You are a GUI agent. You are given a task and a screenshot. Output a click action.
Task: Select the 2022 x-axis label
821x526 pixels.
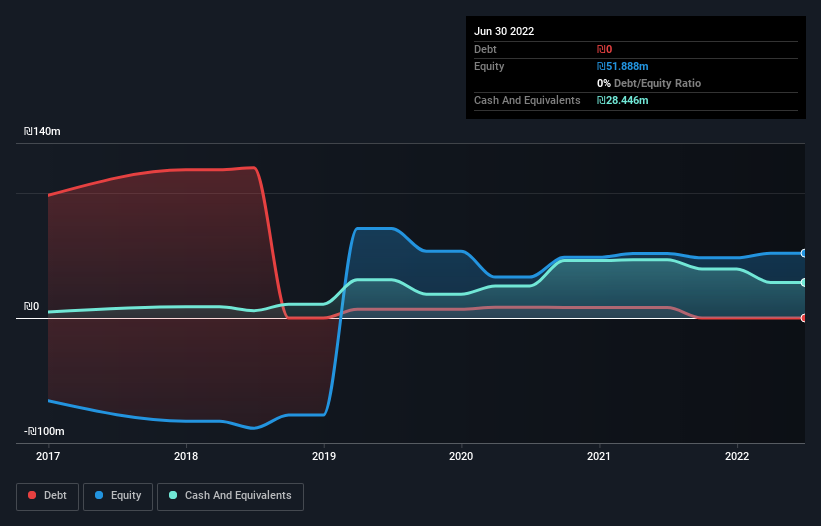point(737,456)
